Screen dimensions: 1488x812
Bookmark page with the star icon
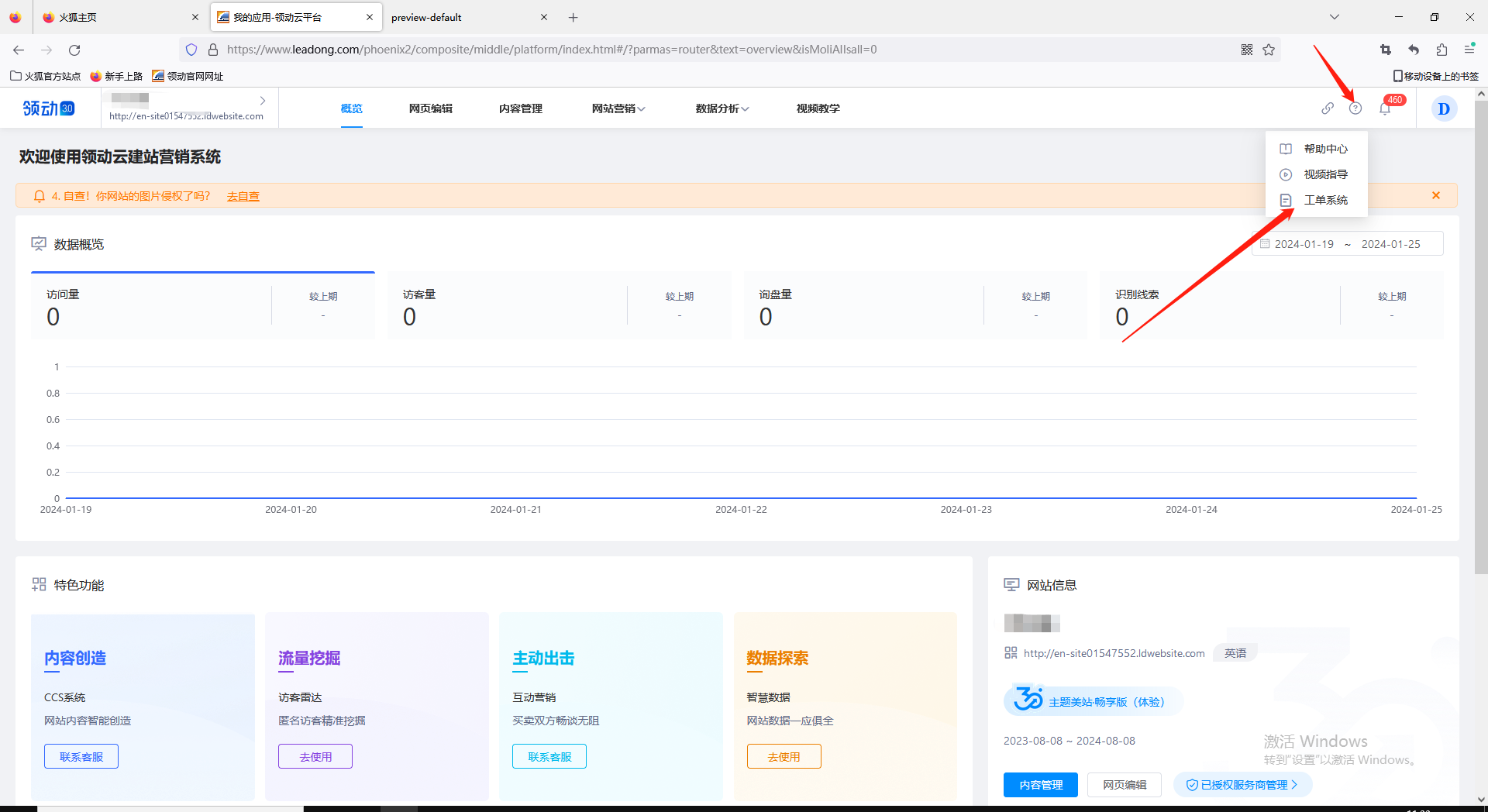point(1269,50)
